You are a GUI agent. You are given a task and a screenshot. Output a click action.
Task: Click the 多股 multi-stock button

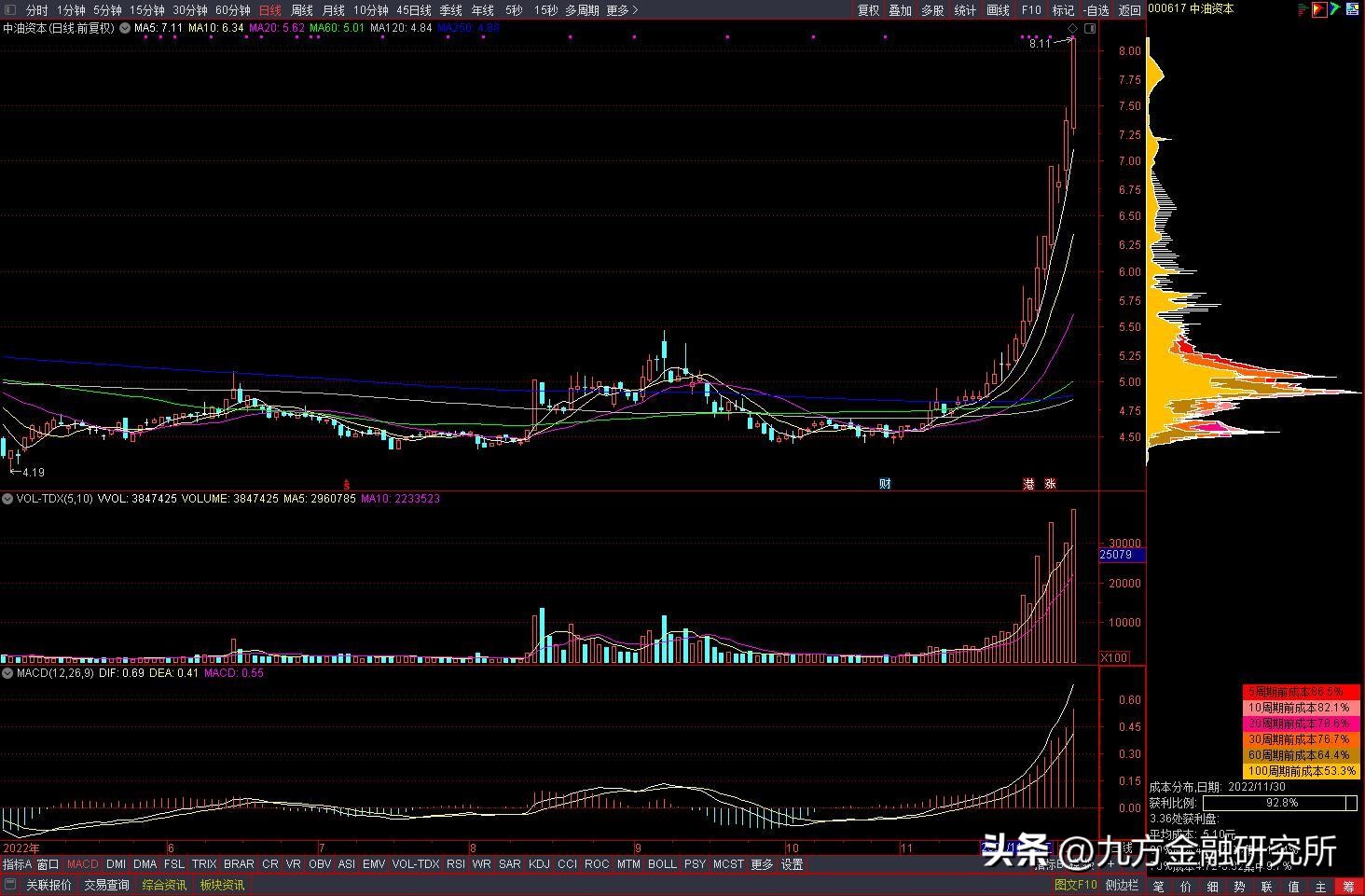932,10
